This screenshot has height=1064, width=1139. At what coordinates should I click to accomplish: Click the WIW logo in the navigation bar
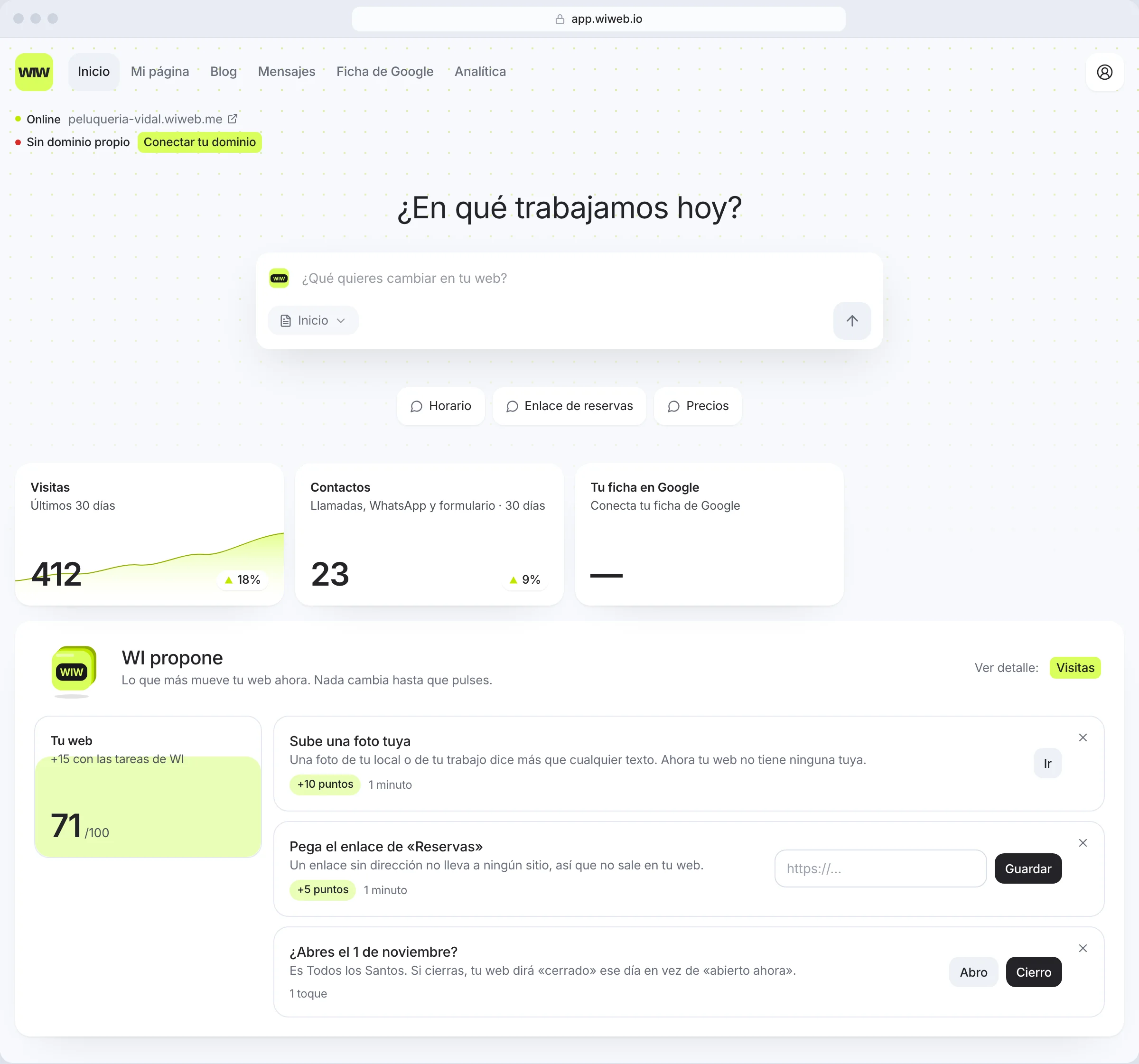[x=34, y=72]
